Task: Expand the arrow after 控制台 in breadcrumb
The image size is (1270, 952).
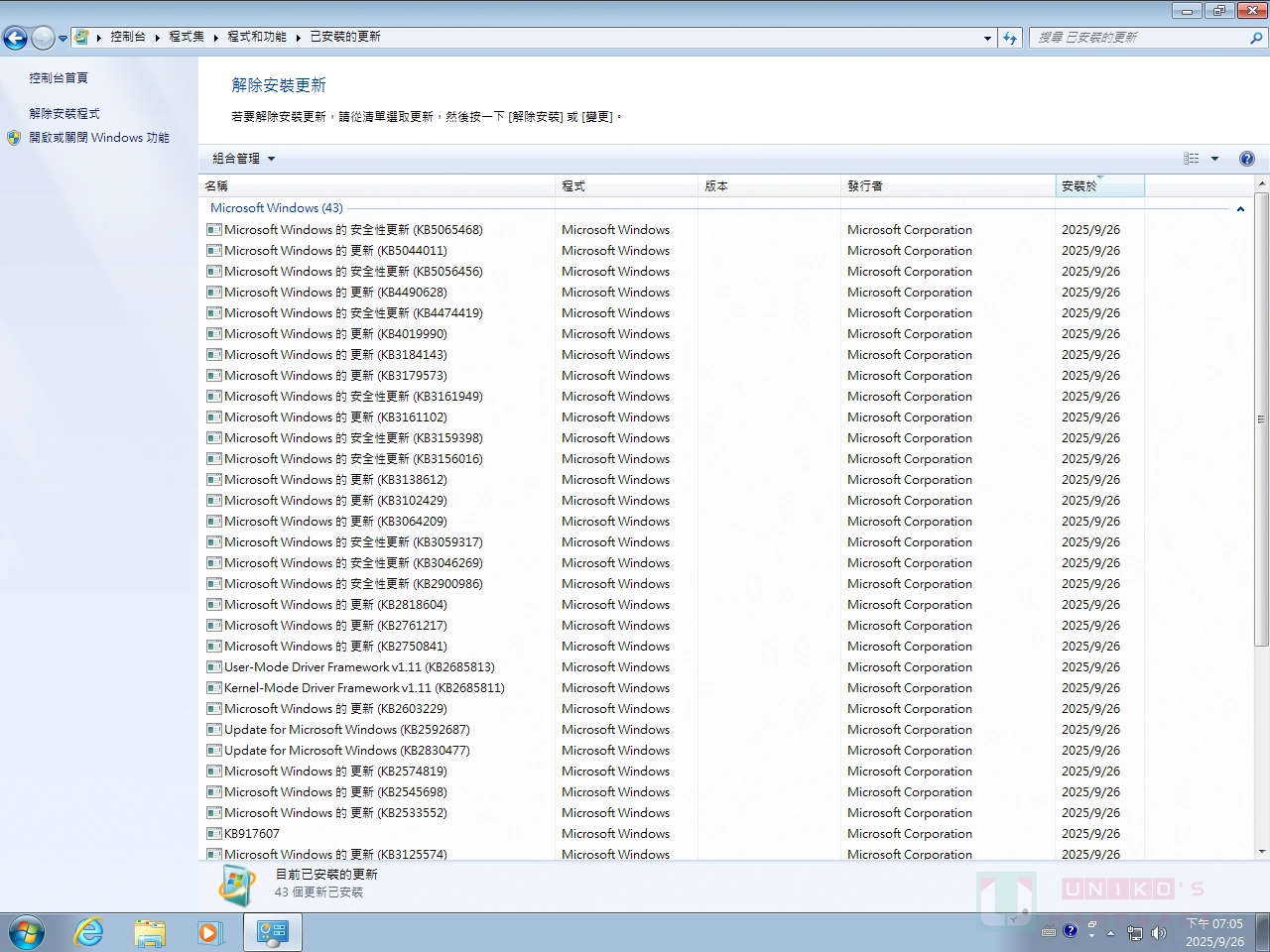Action: [x=157, y=37]
